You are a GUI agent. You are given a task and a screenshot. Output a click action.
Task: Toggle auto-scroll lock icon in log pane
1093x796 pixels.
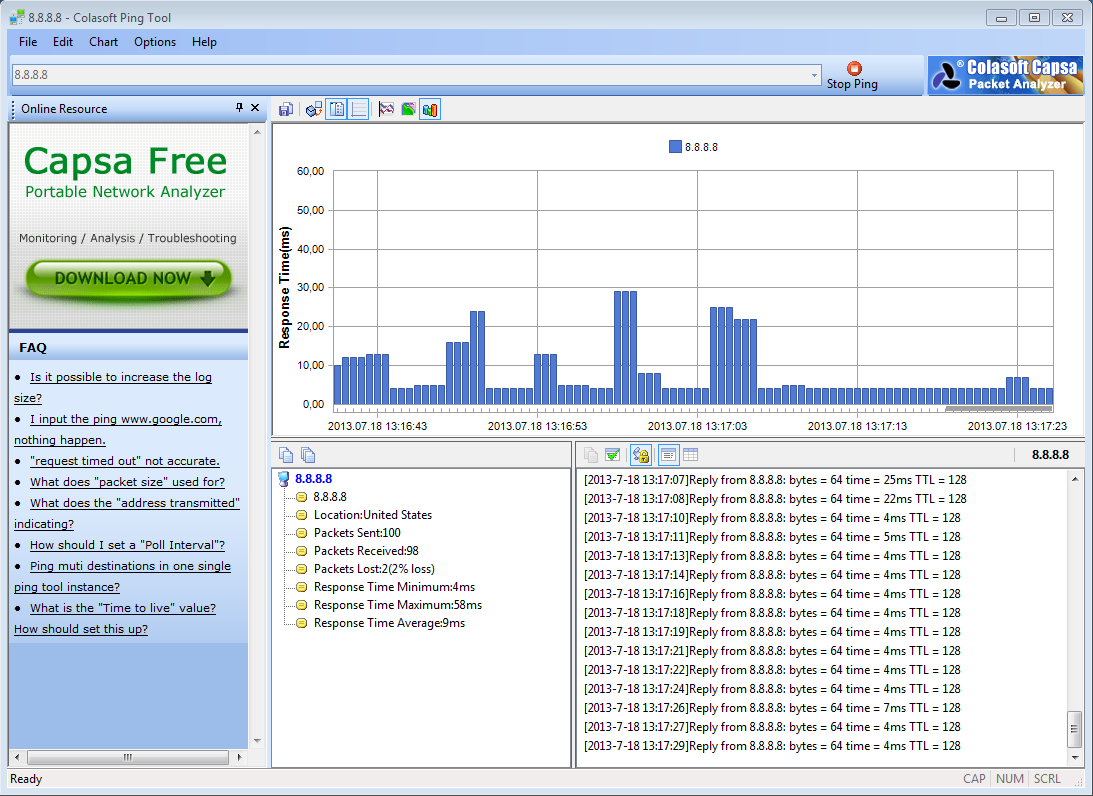641,455
